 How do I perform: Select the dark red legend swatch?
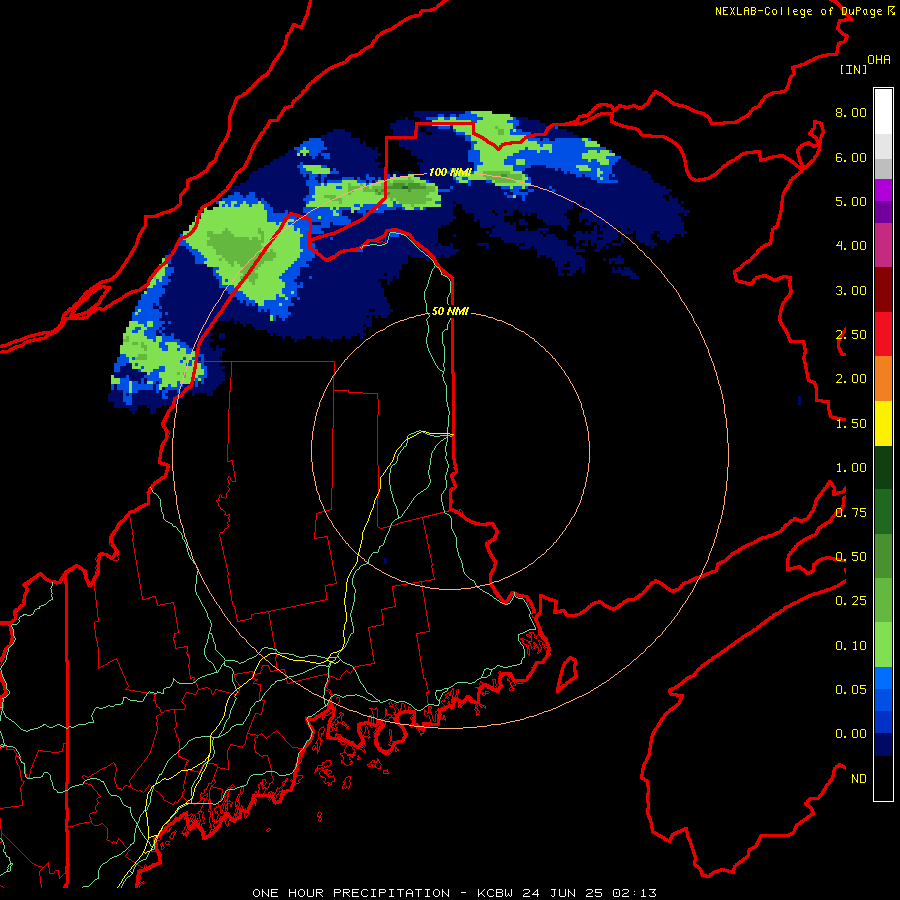(x=883, y=290)
